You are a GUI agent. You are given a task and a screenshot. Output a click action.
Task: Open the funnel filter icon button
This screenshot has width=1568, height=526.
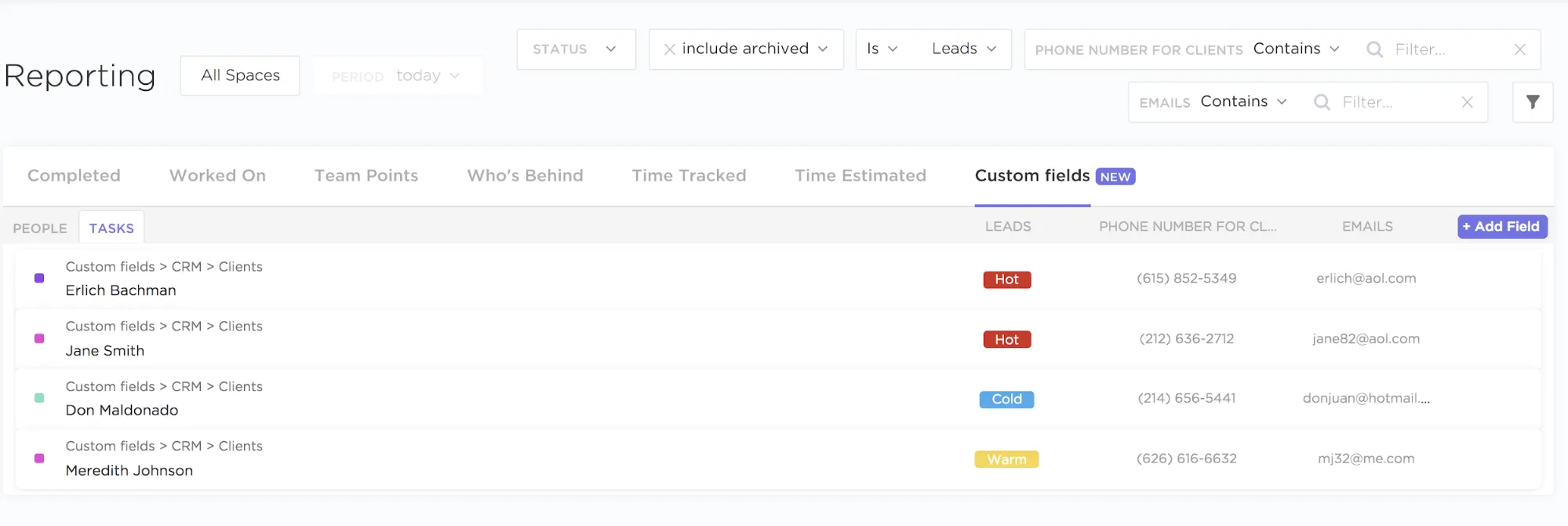(x=1533, y=102)
